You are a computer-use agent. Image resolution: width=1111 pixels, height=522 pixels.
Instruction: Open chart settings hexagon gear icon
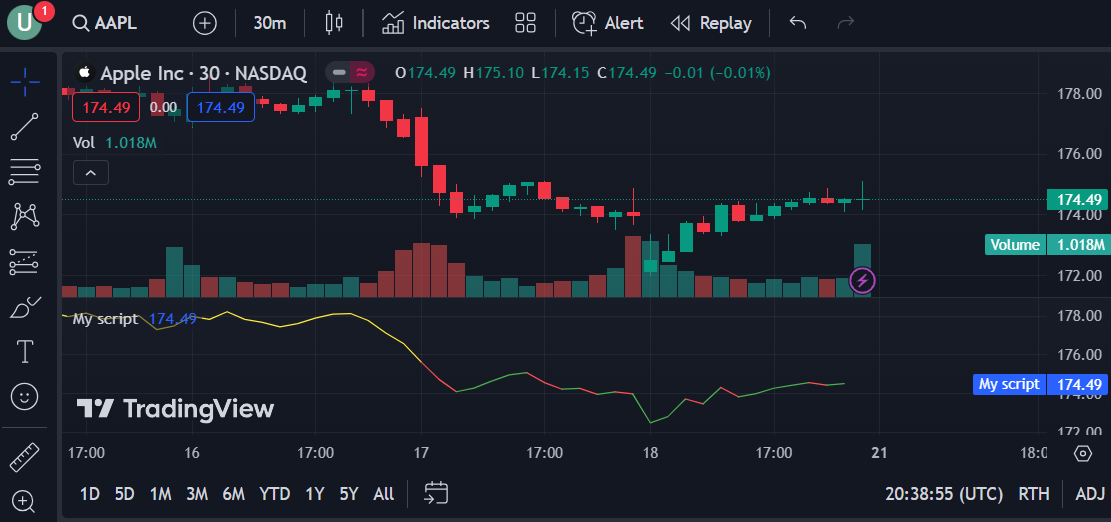1082,454
